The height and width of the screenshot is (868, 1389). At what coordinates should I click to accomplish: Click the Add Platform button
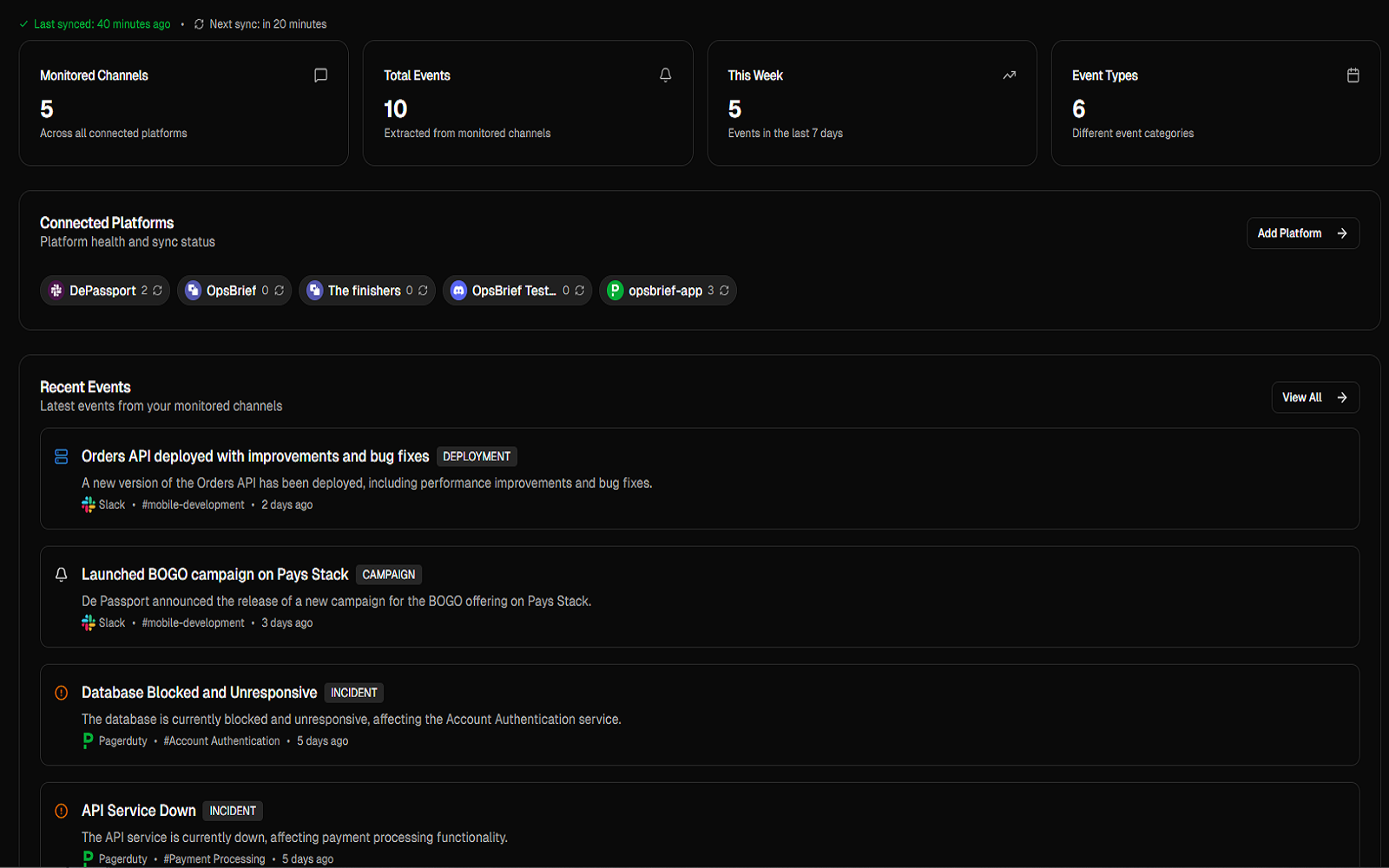click(x=1303, y=233)
